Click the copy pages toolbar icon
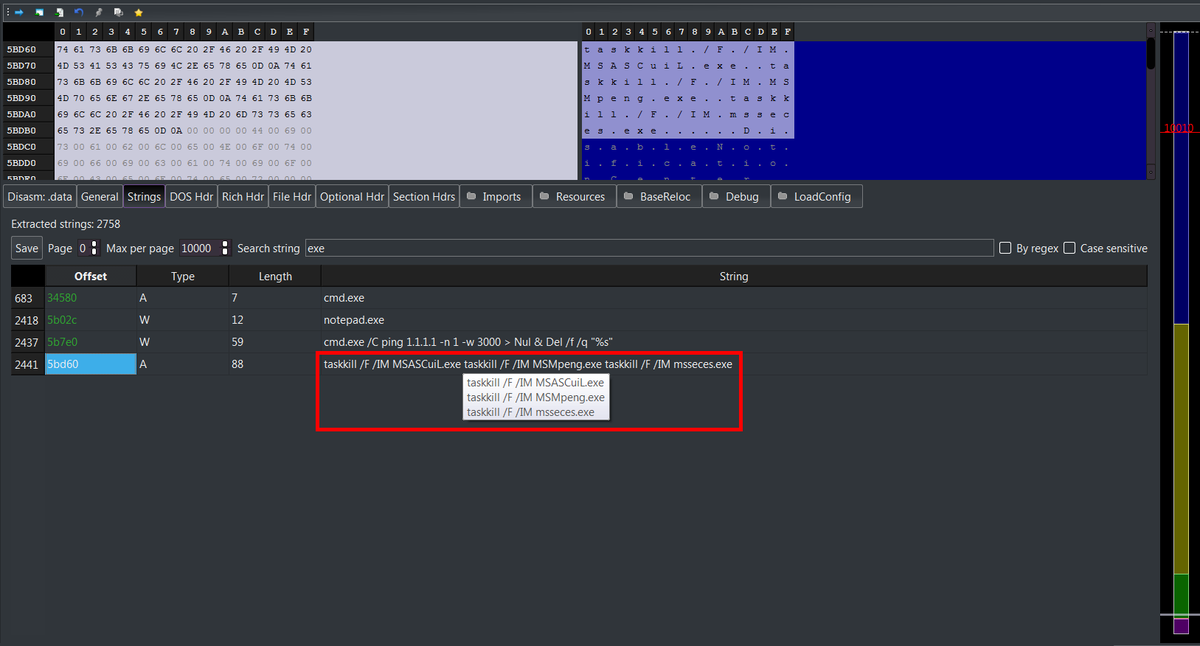Viewport: 1200px width, 646px height. click(118, 12)
